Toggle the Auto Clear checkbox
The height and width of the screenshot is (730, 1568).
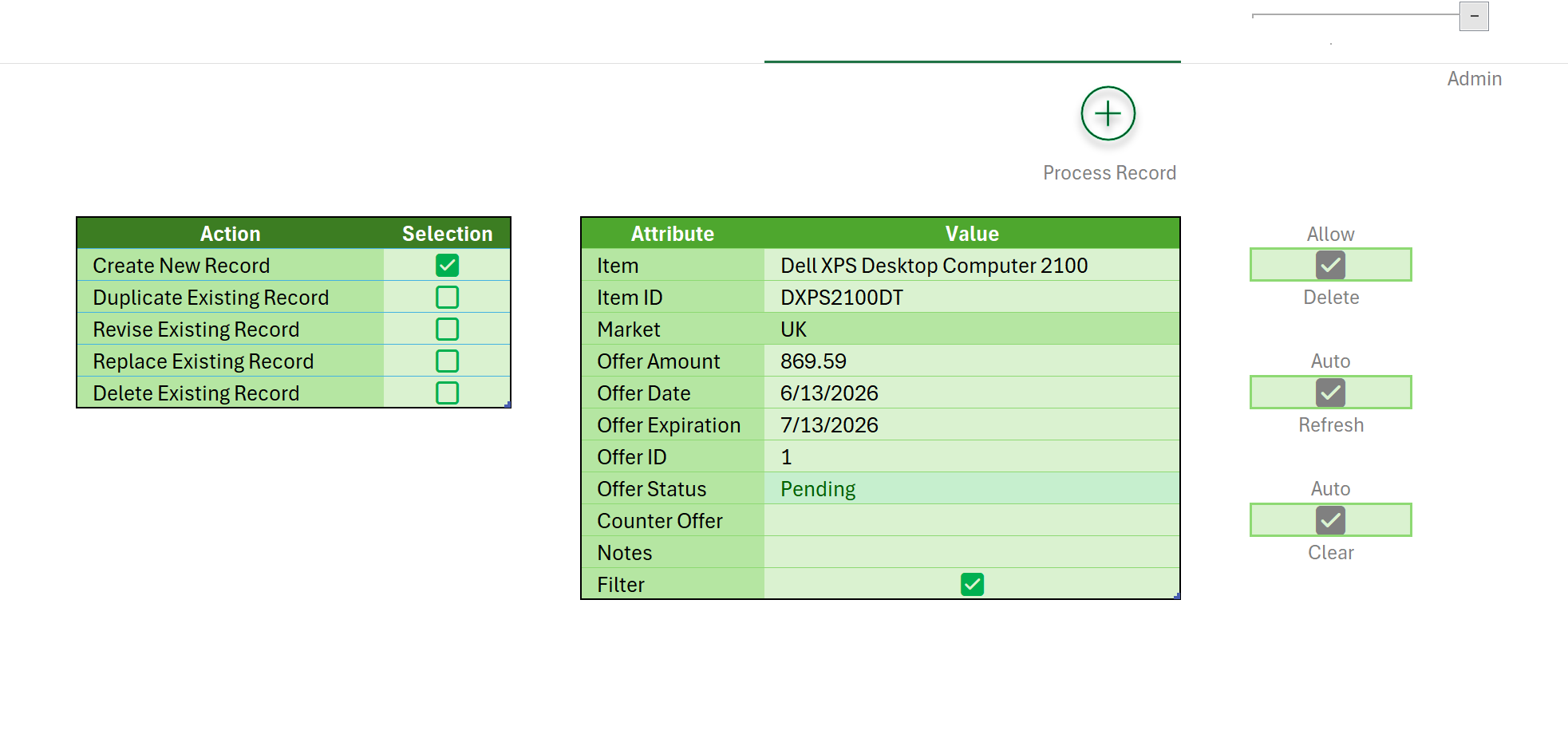[1330, 520]
